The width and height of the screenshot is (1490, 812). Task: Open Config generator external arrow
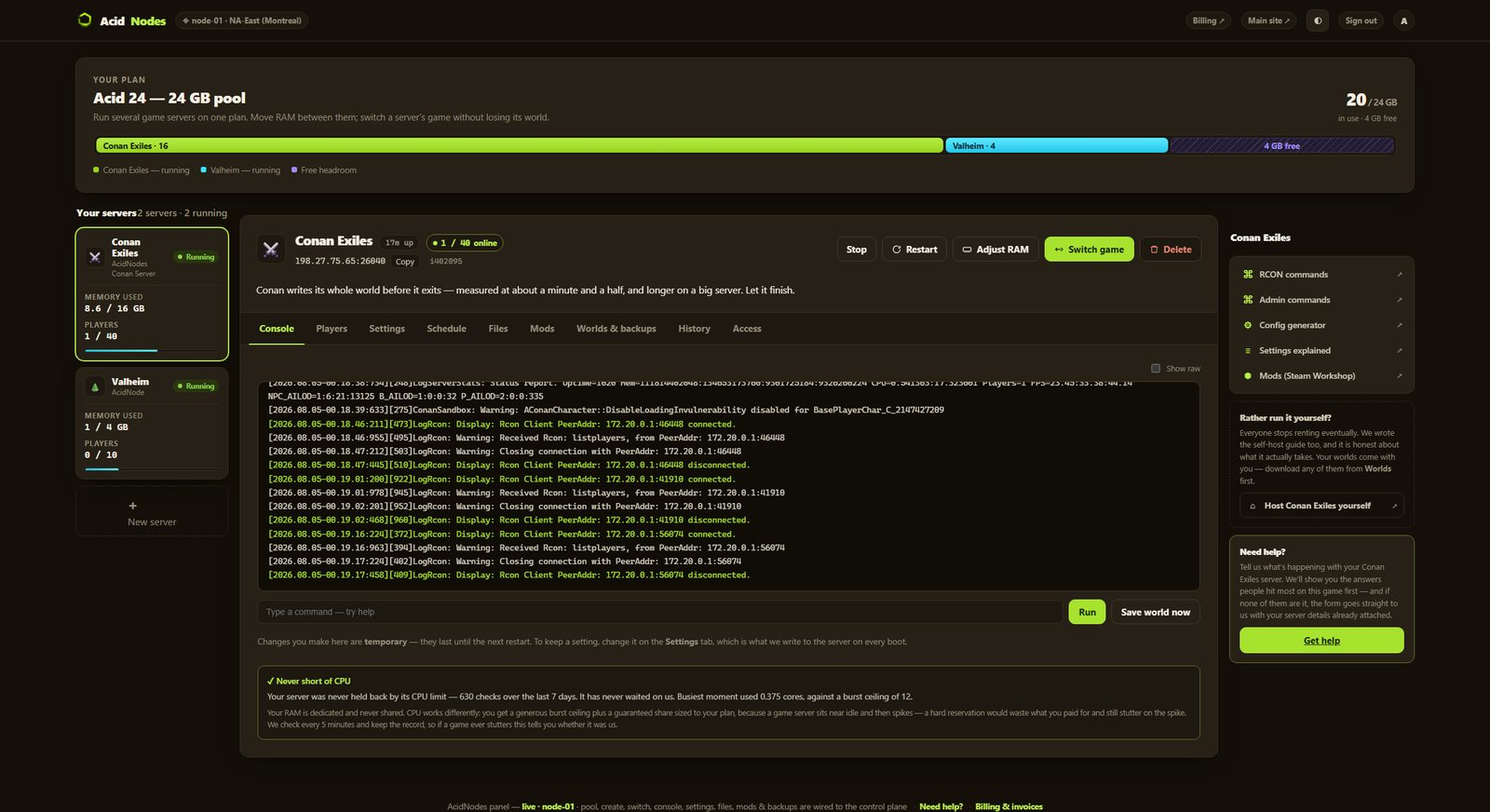tap(1399, 325)
